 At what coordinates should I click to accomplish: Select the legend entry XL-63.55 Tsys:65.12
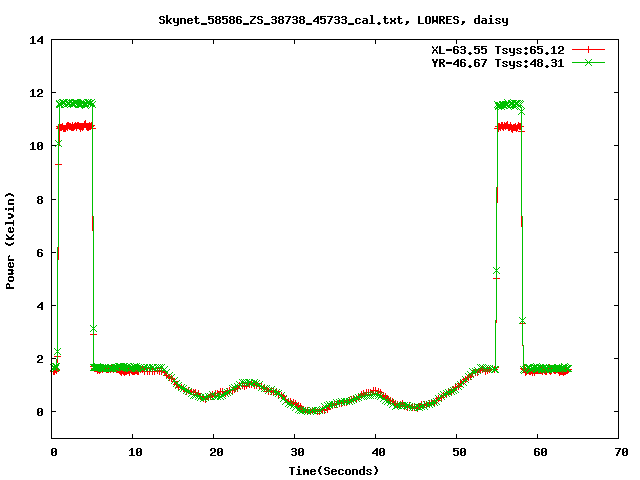pyautogui.click(x=498, y=50)
